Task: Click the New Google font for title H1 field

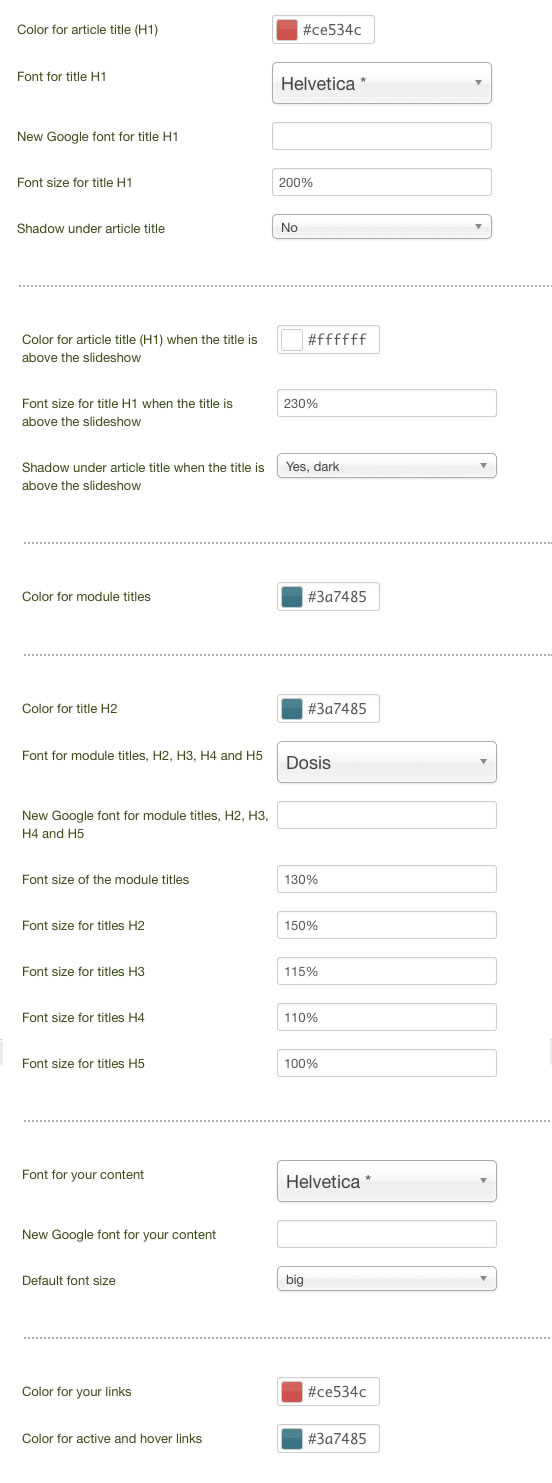Action: [382, 136]
